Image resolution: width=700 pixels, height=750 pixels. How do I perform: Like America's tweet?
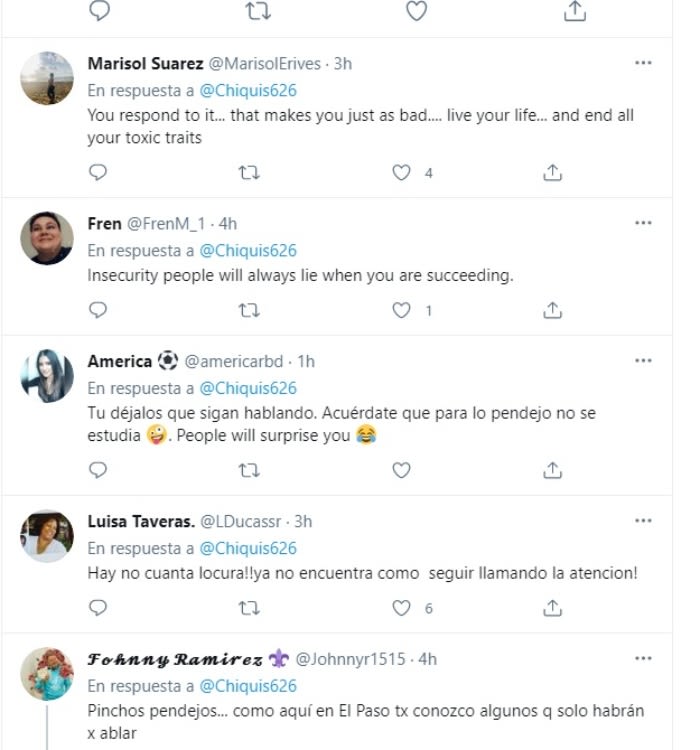(x=401, y=469)
